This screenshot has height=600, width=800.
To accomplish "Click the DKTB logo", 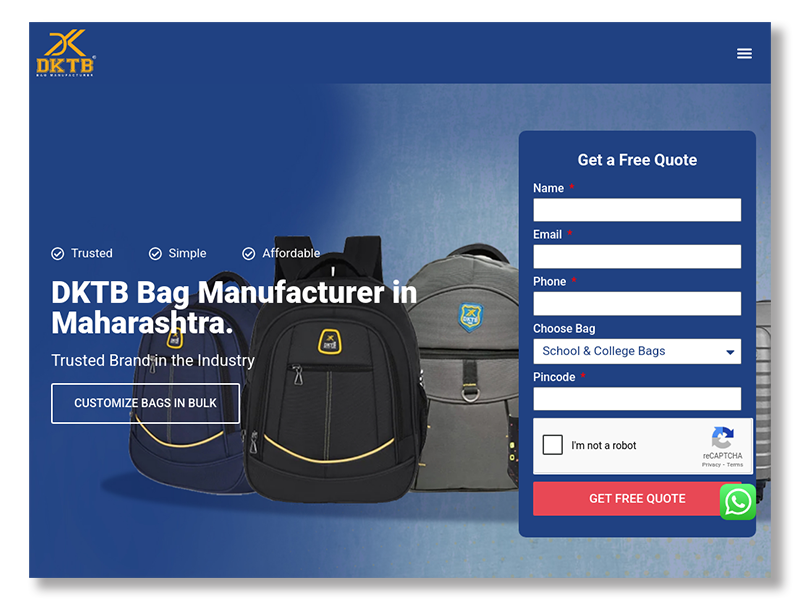I will 66,53.
